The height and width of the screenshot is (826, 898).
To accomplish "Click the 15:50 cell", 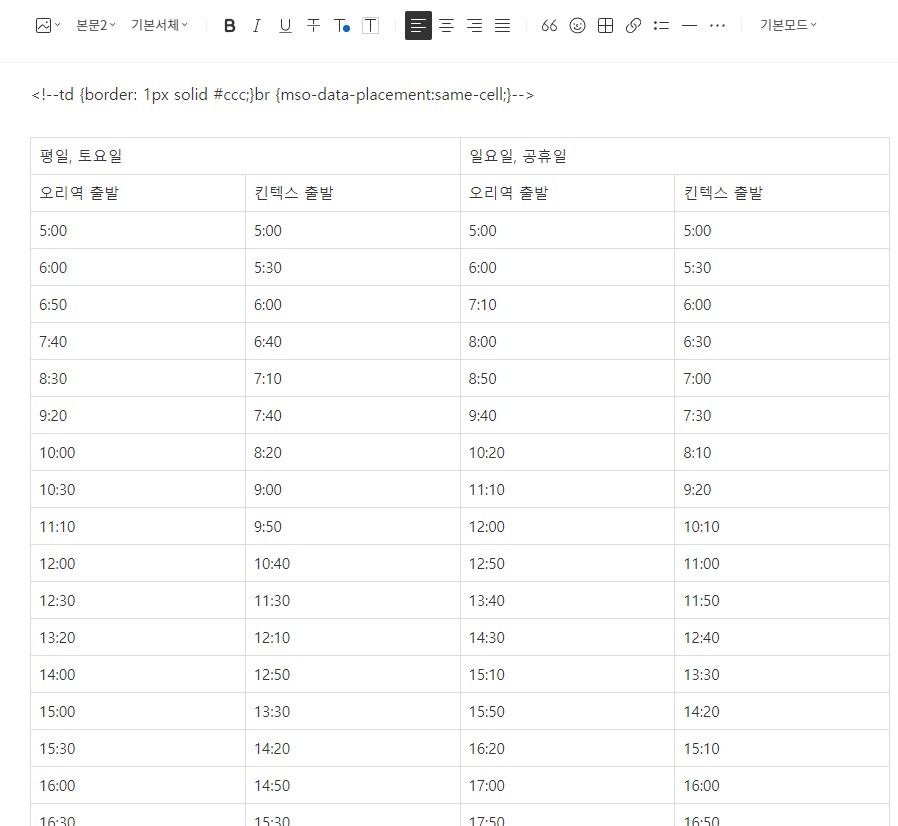I will [568, 711].
